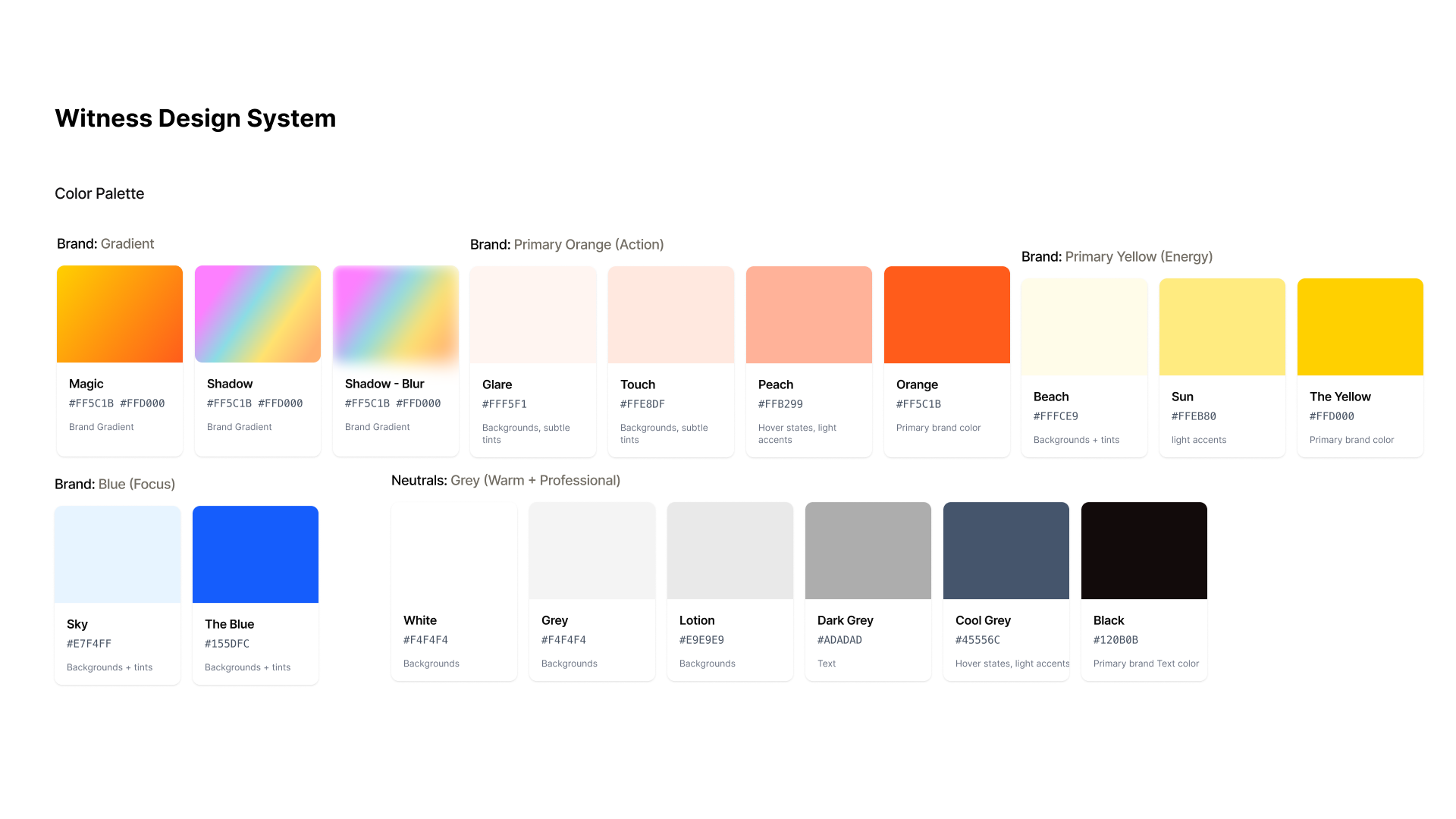Choose the Orange color swatch
Screen dimensions: 1456x819
[947, 315]
